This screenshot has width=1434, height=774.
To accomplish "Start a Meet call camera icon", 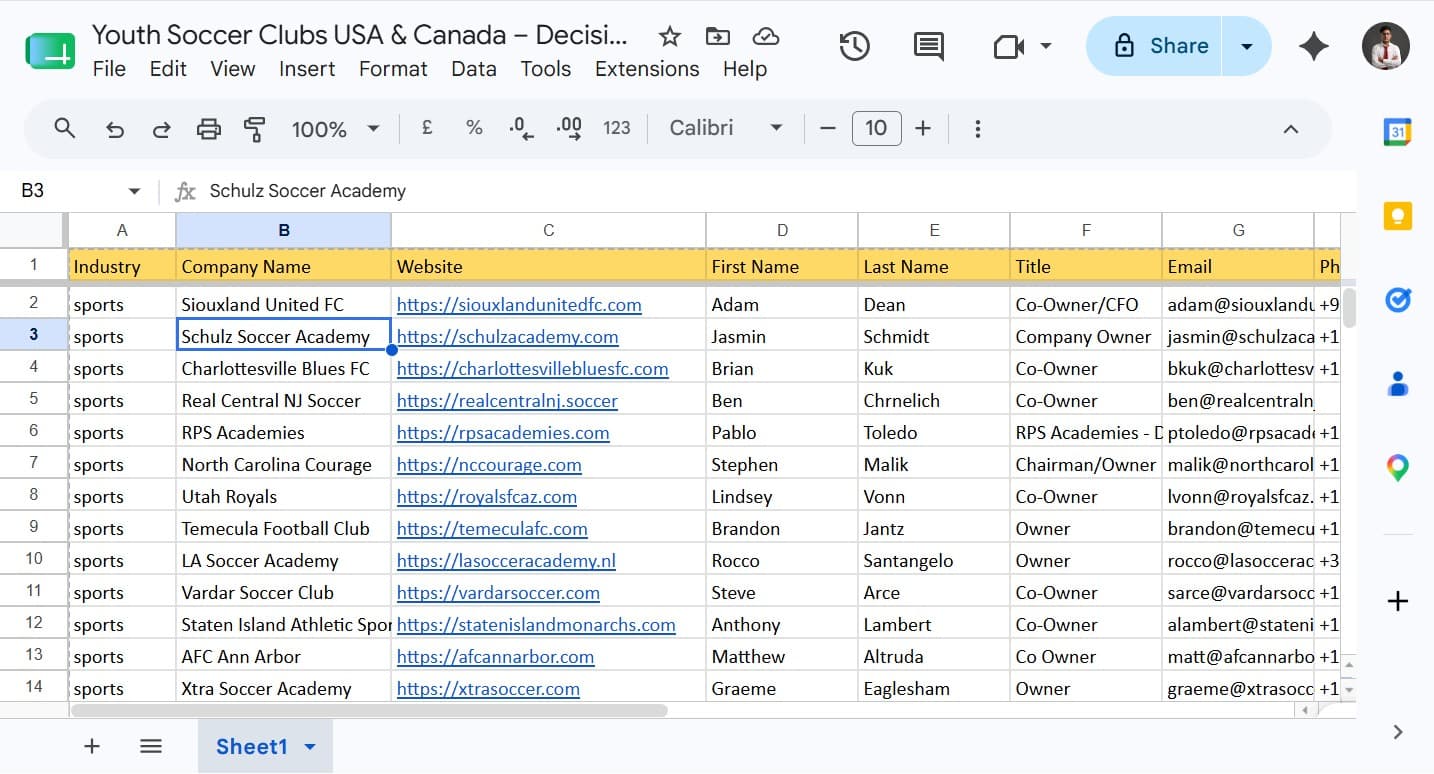I will click(x=1007, y=46).
